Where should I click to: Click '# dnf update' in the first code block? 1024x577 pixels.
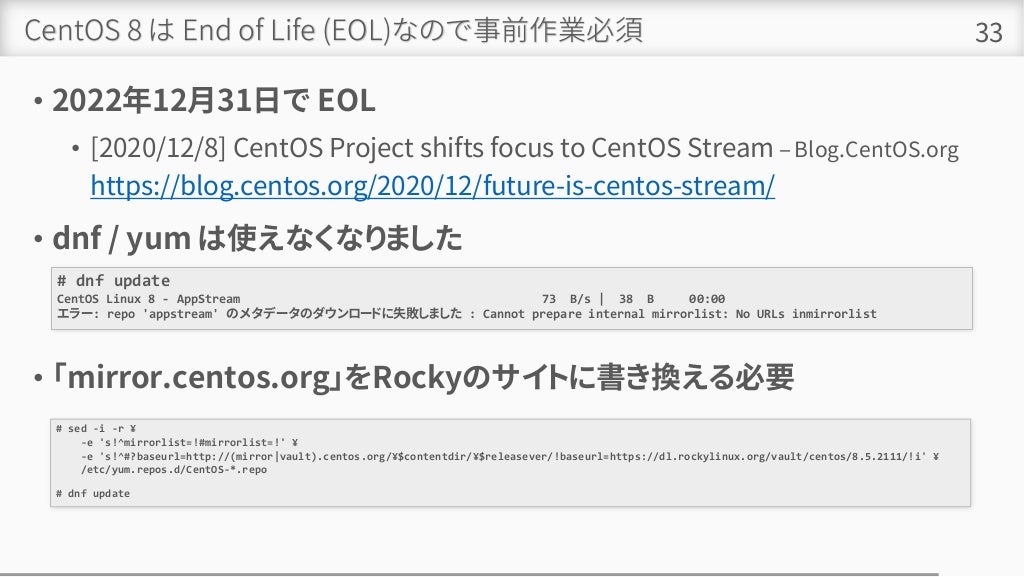[113, 281]
